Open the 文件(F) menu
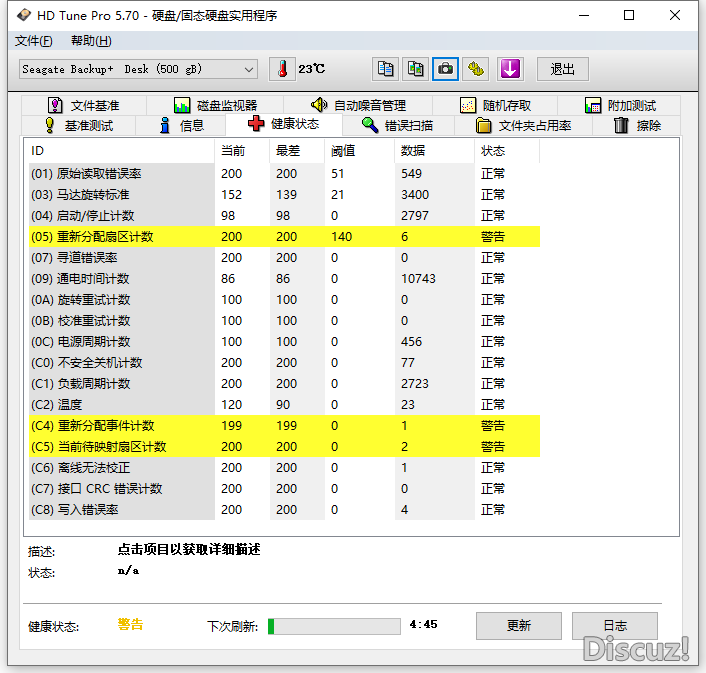This screenshot has height=673, width=706. 33,41
